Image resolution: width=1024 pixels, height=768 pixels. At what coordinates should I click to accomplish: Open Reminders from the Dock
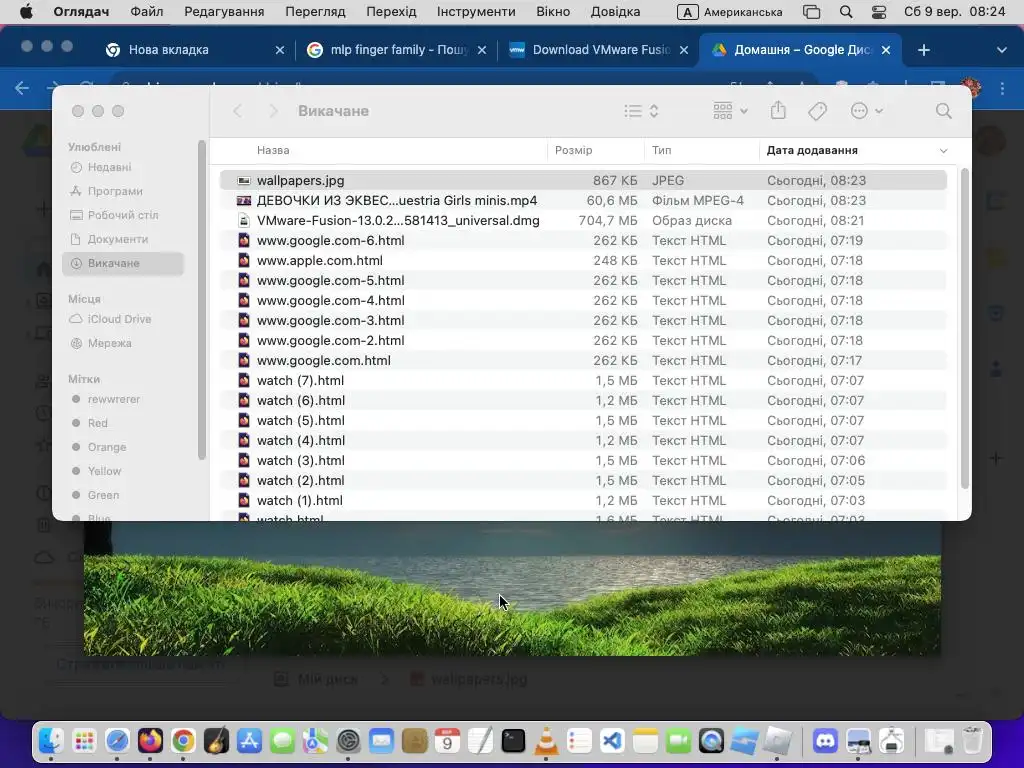click(579, 741)
